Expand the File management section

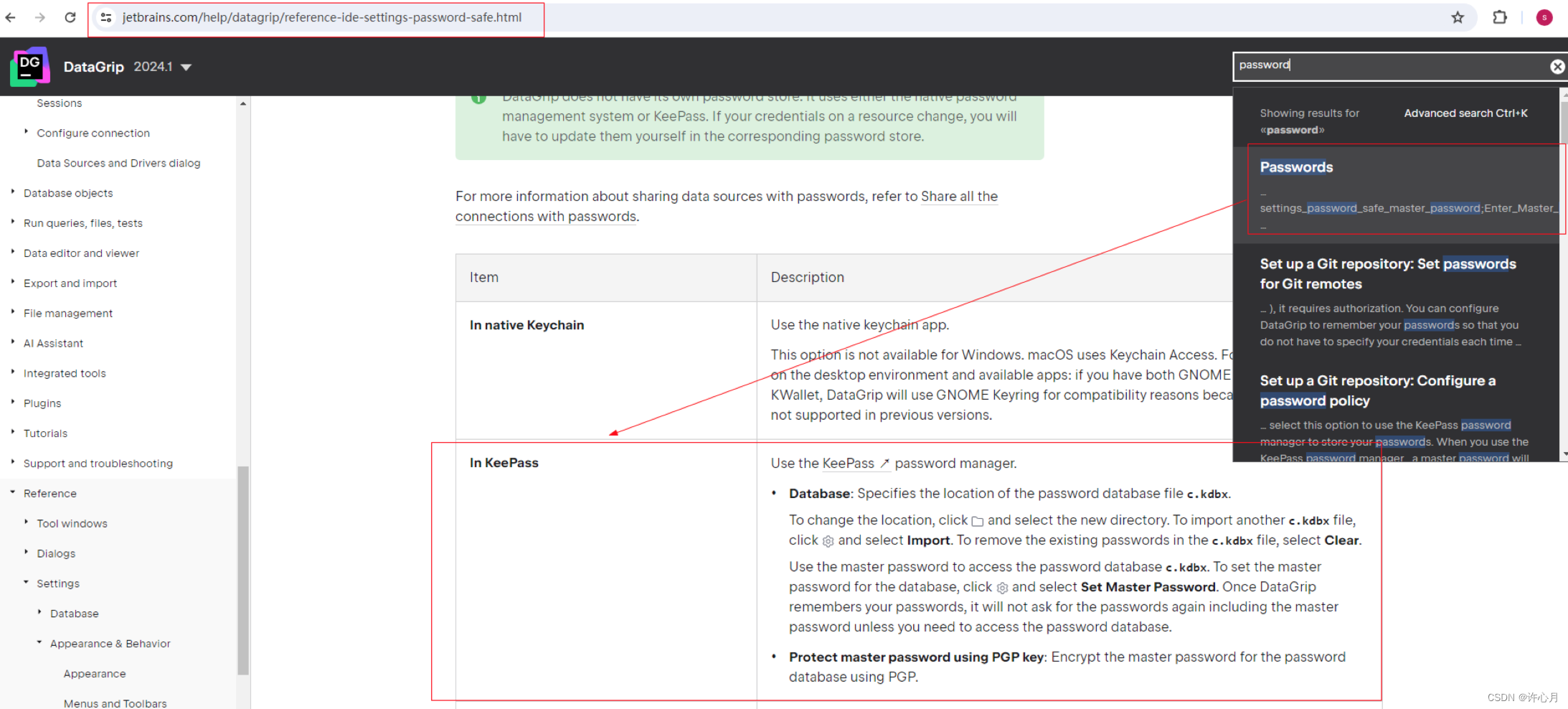[68, 314]
